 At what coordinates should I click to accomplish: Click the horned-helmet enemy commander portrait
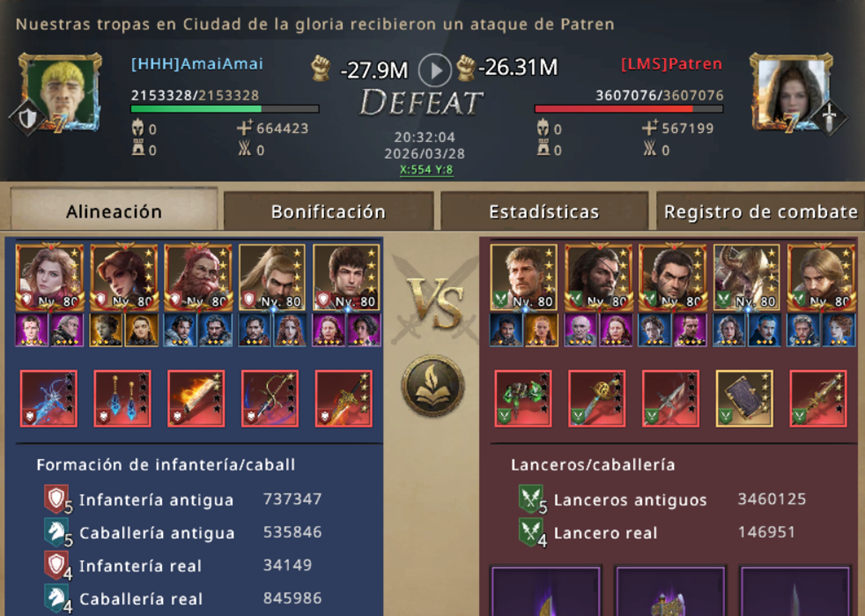746,277
